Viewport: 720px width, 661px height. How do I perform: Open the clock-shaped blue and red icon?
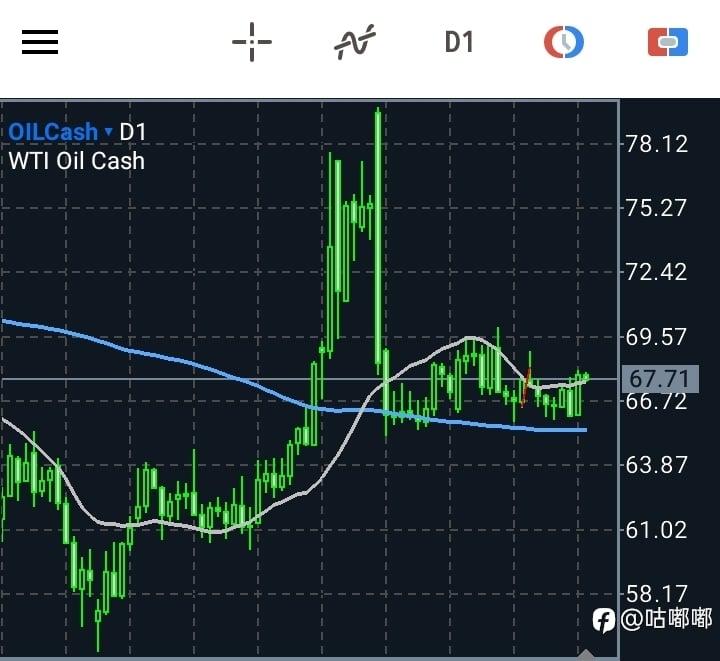pyautogui.click(x=563, y=42)
